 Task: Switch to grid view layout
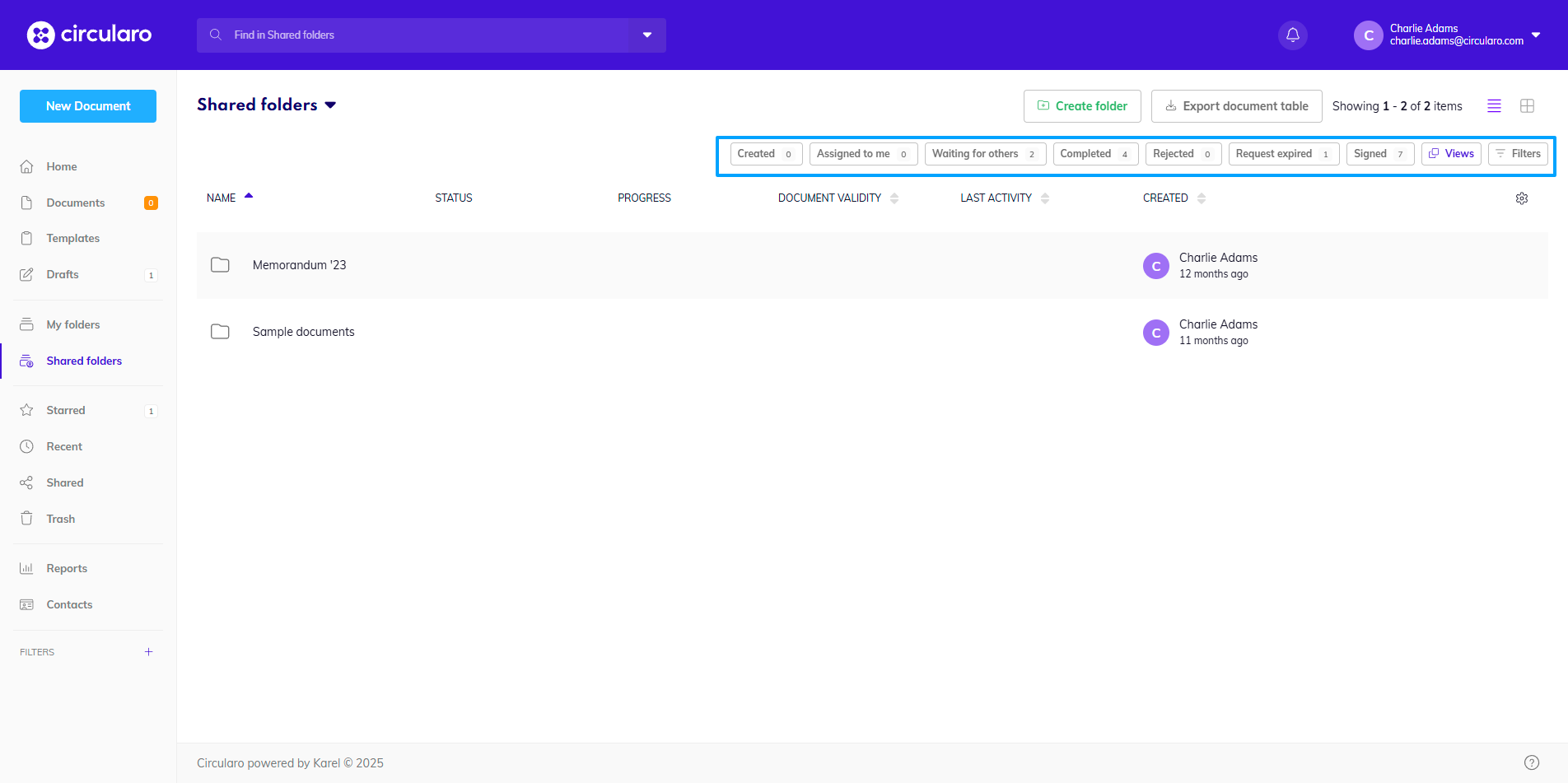click(1527, 106)
